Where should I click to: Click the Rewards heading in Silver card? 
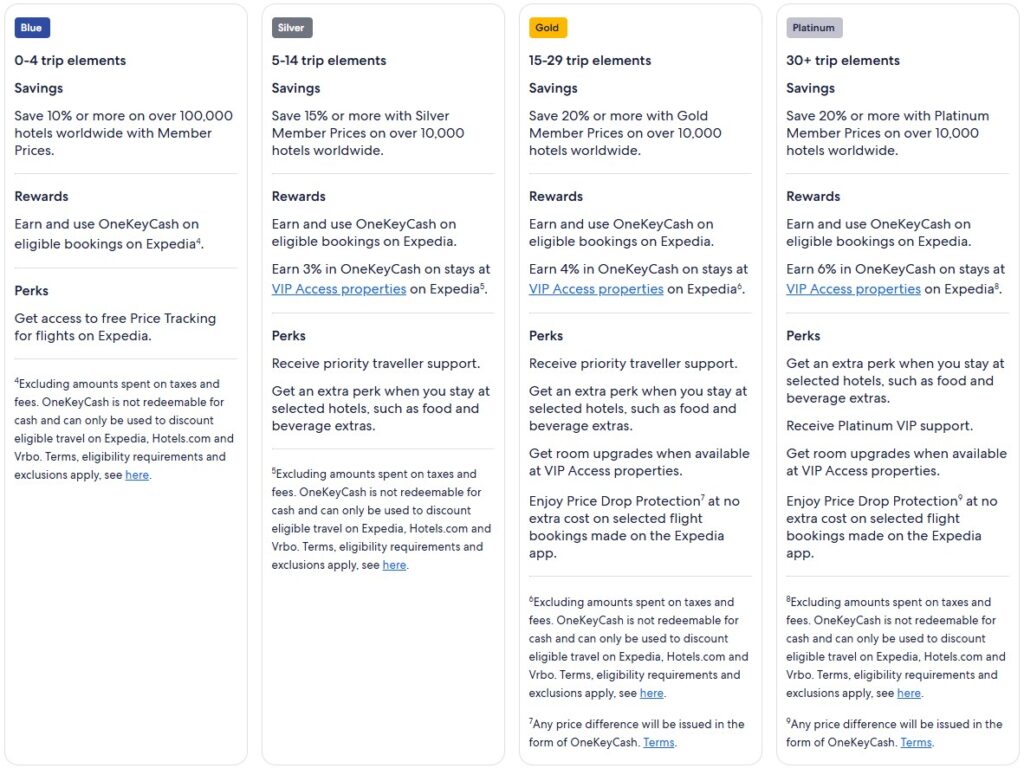298,197
